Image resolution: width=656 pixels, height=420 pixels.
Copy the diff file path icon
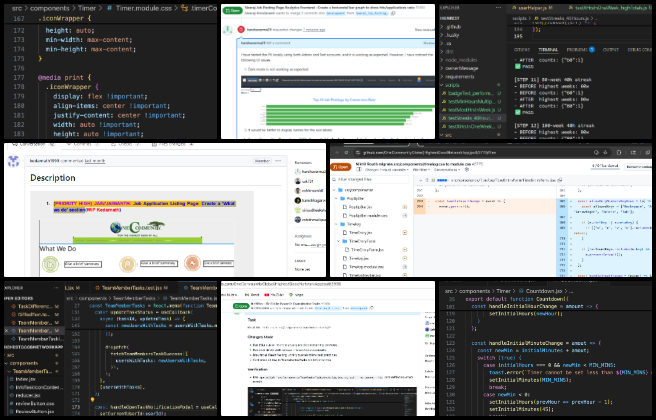[x=560, y=180]
